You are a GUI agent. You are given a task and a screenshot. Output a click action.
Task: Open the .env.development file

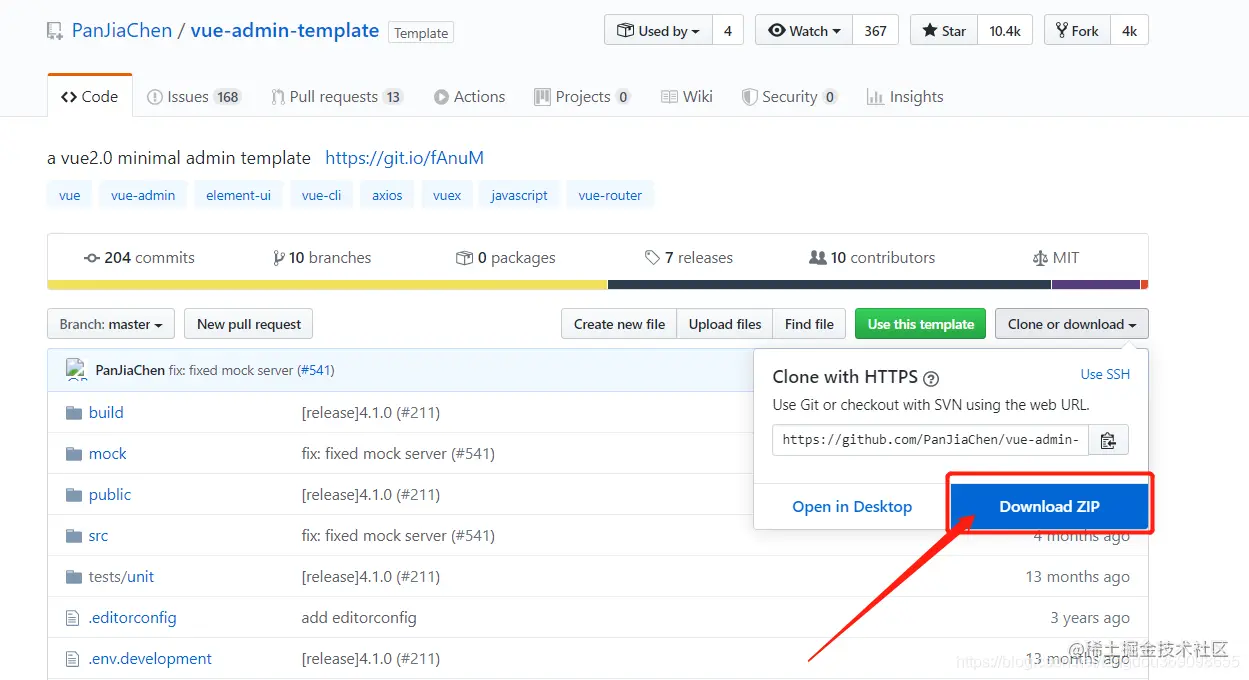coord(150,658)
